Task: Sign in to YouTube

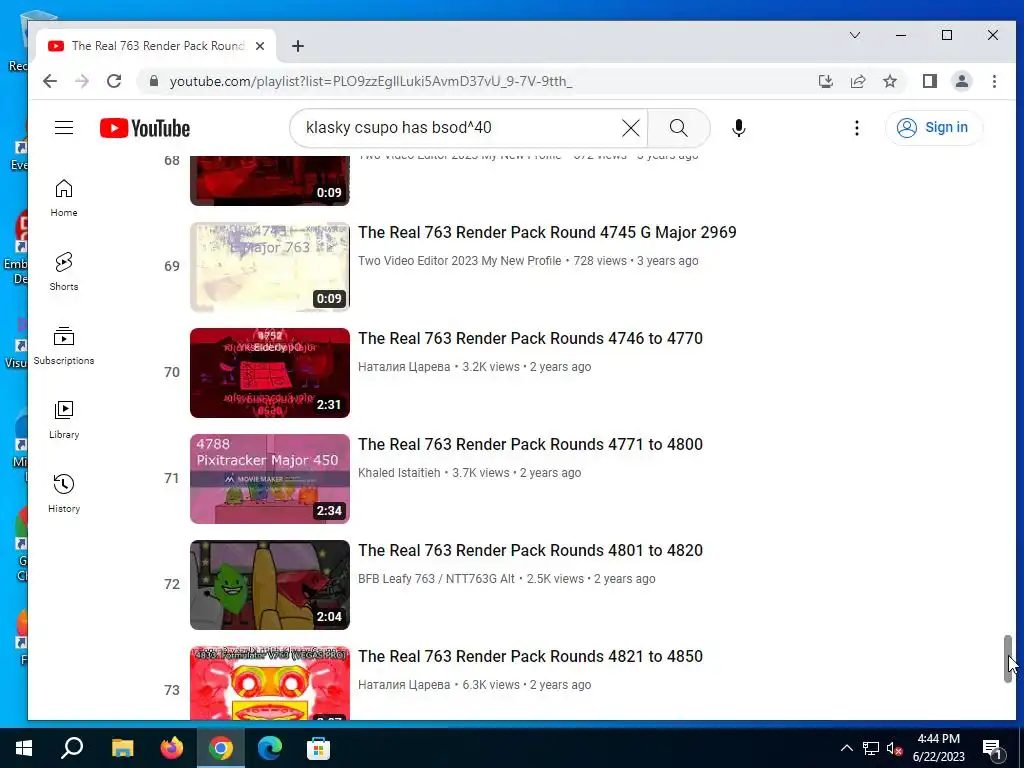Action: tap(933, 127)
